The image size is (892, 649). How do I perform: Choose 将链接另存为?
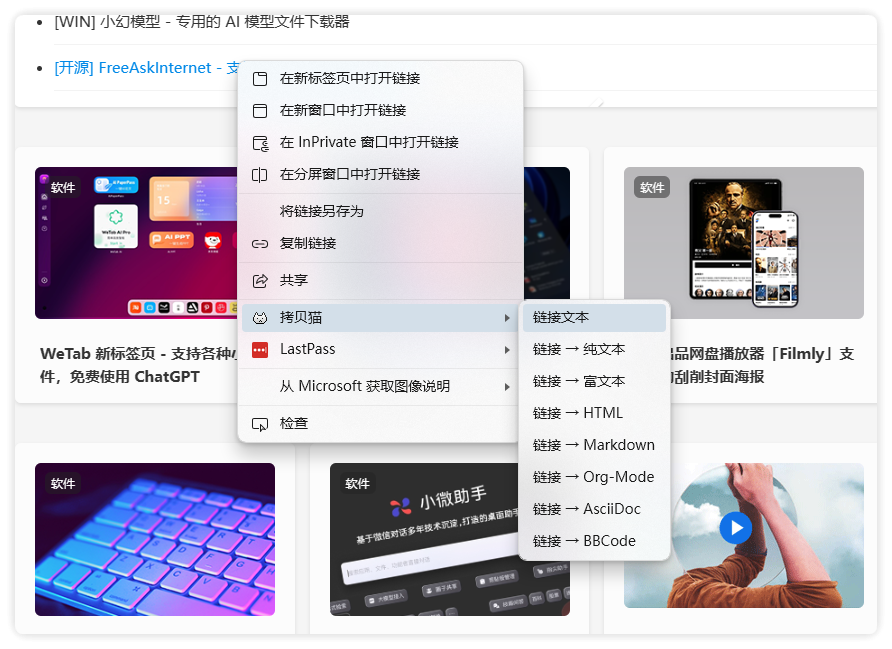pos(380,212)
